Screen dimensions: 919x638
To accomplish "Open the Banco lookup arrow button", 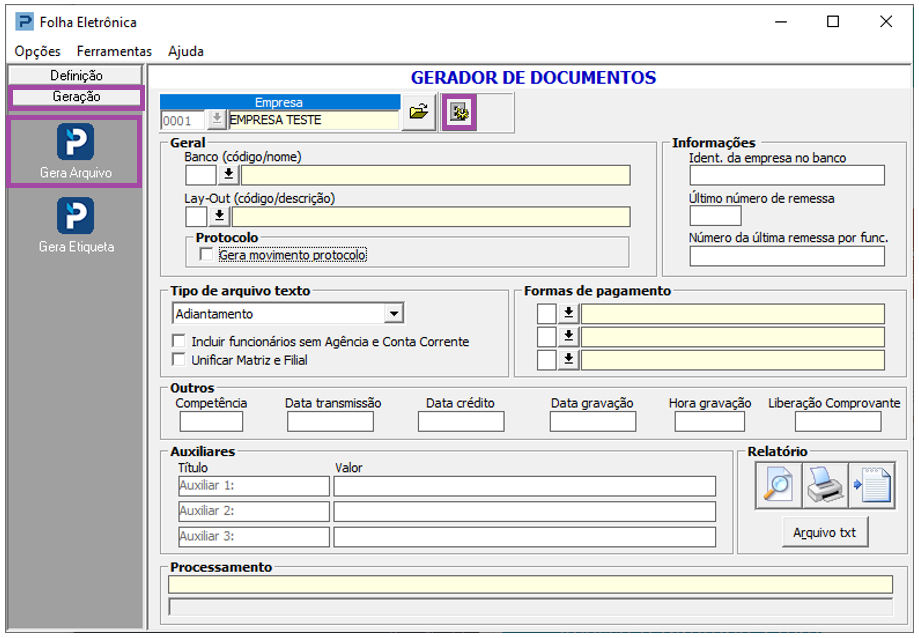I will [229, 175].
